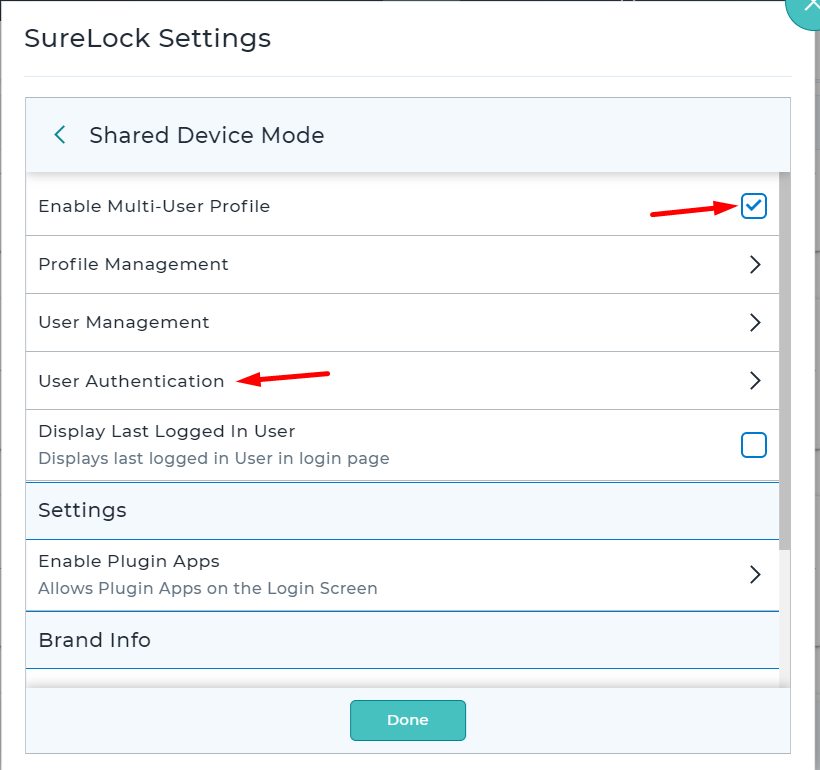Screen dimensions: 820x770
Task: Click the Display Last Logged In User title
Action: coord(167,432)
